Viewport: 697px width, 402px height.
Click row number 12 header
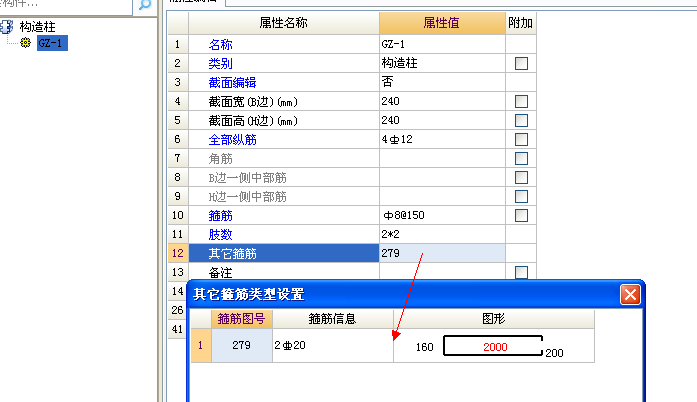(178, 253)
